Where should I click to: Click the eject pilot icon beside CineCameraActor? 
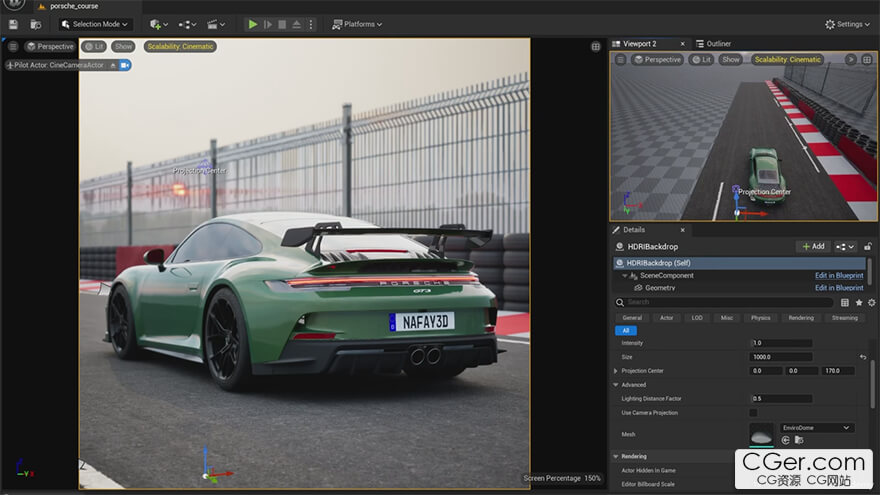tap(113, 65)
